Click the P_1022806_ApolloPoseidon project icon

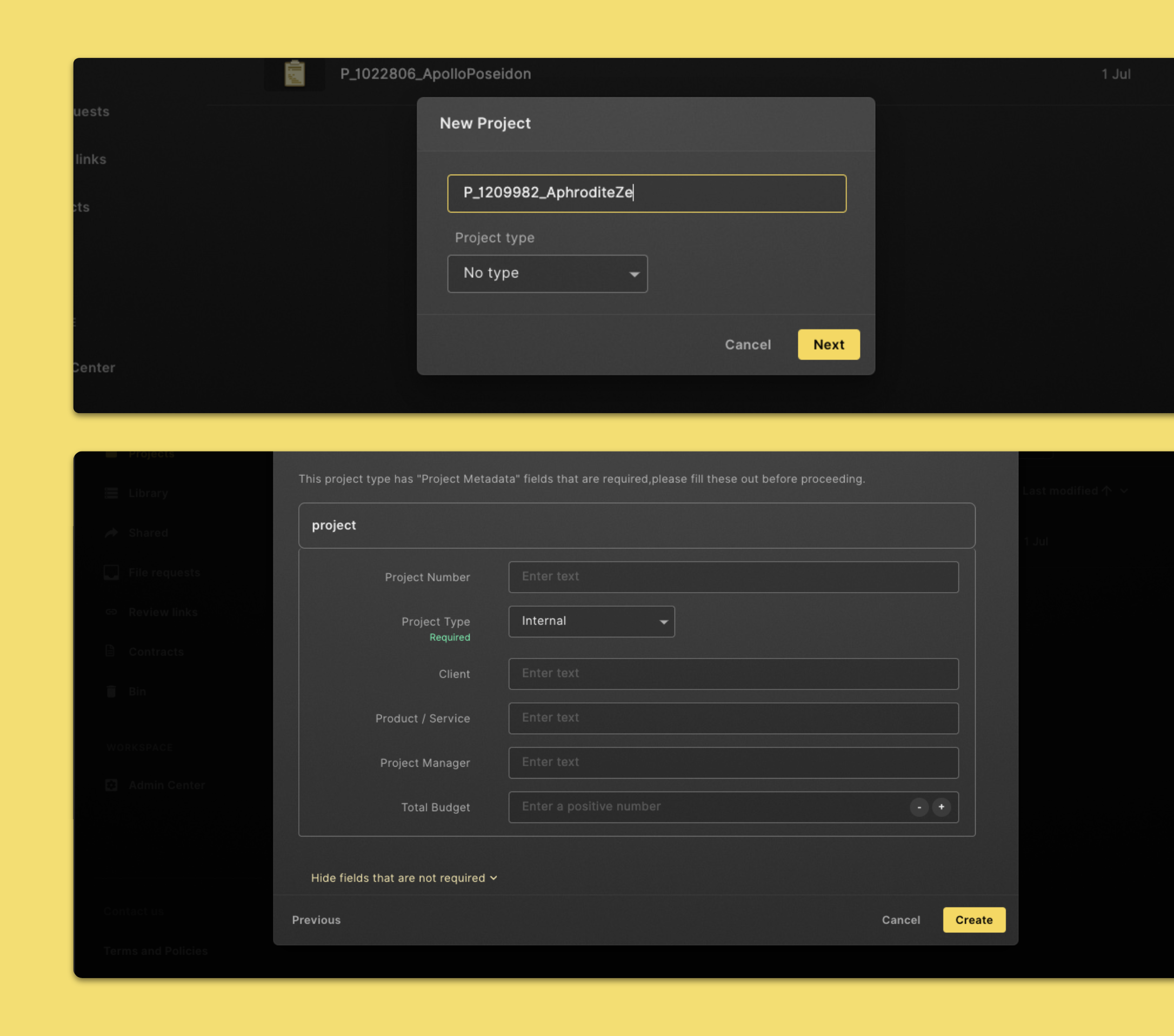point(295,74)
